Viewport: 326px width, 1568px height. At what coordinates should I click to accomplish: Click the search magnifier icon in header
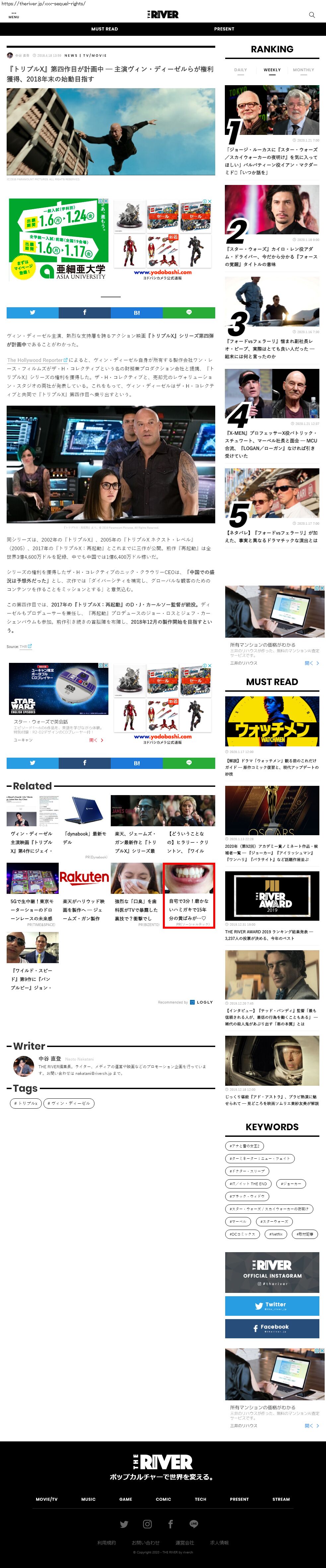click(312, 15)
